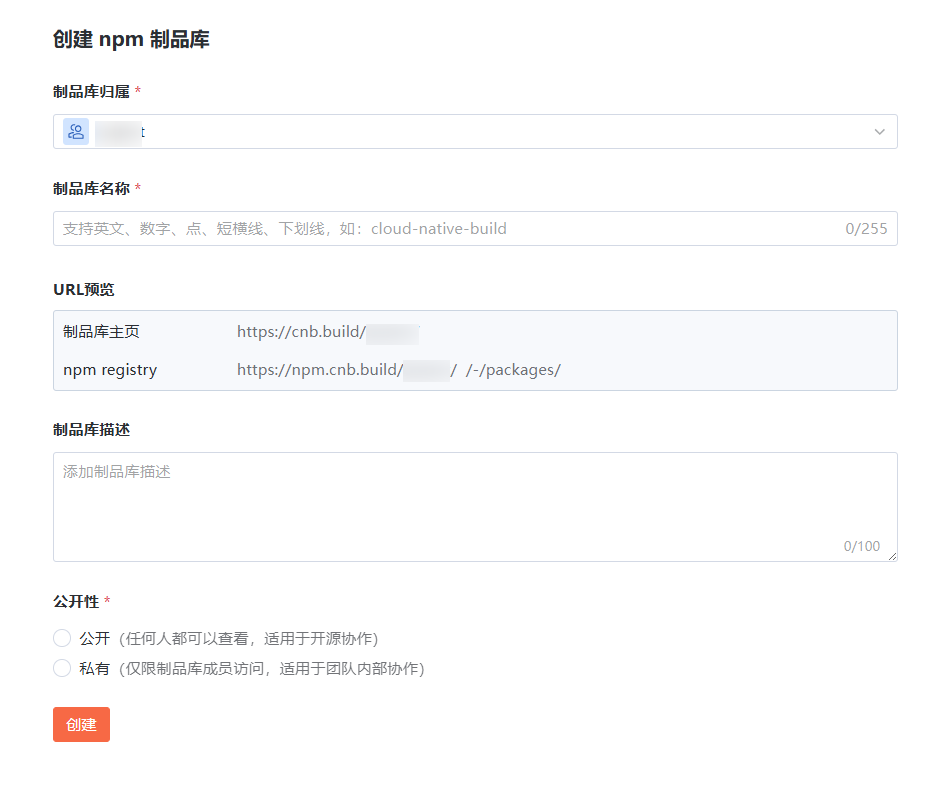Screen dimensions: 933x788
Task: Click the 制品库归属 field label
Action: coord(91,92)
